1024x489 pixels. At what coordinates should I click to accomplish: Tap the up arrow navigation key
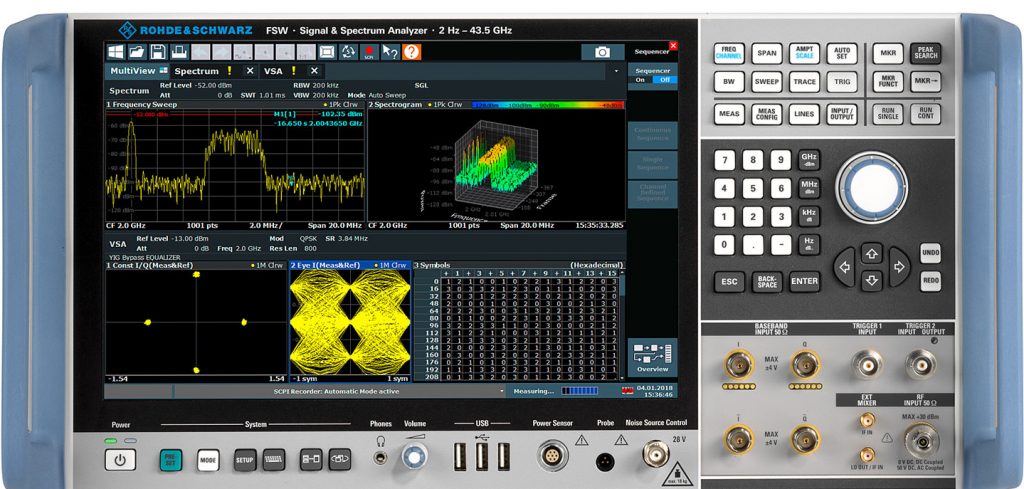coord(871,253)
